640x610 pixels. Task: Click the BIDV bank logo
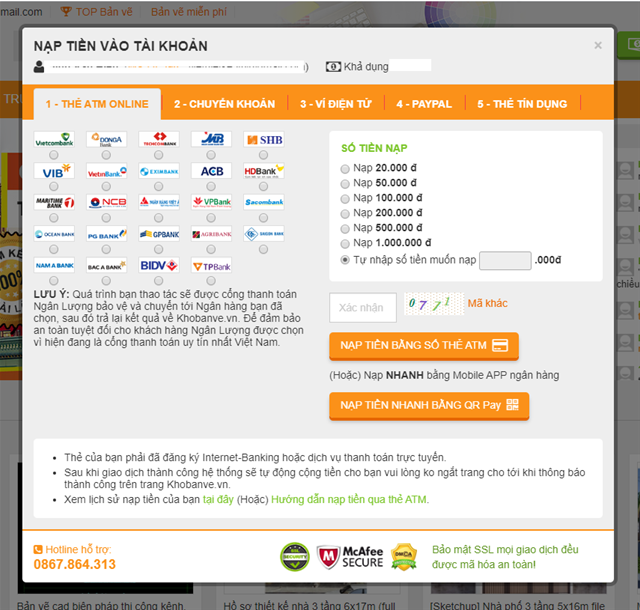click(x=159, y=265)
